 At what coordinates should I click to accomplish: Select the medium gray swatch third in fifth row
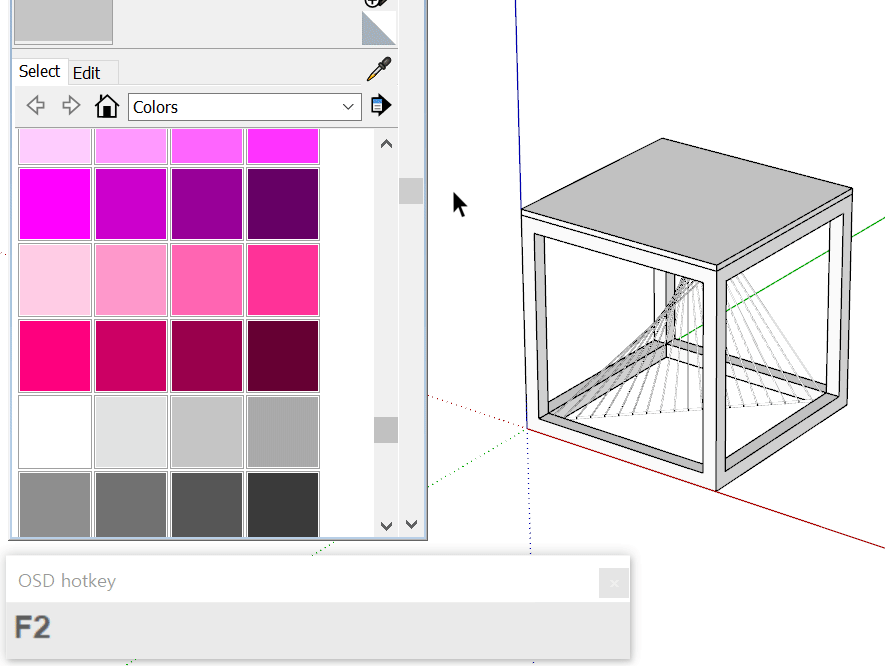tap(207, 432)
